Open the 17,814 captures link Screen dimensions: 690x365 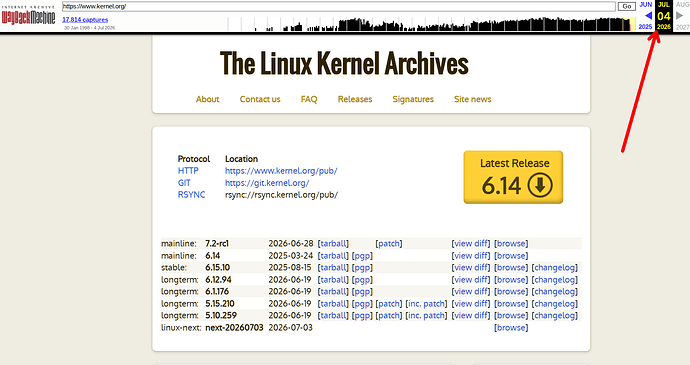coord(85,19)
